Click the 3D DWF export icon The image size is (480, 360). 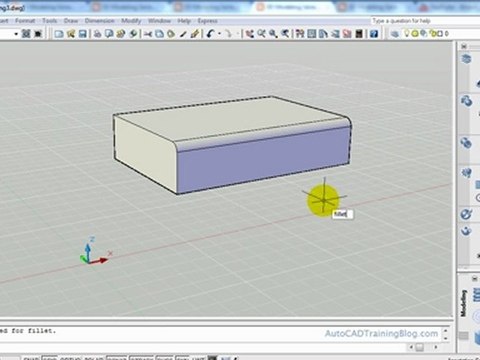tap(133, 34)
